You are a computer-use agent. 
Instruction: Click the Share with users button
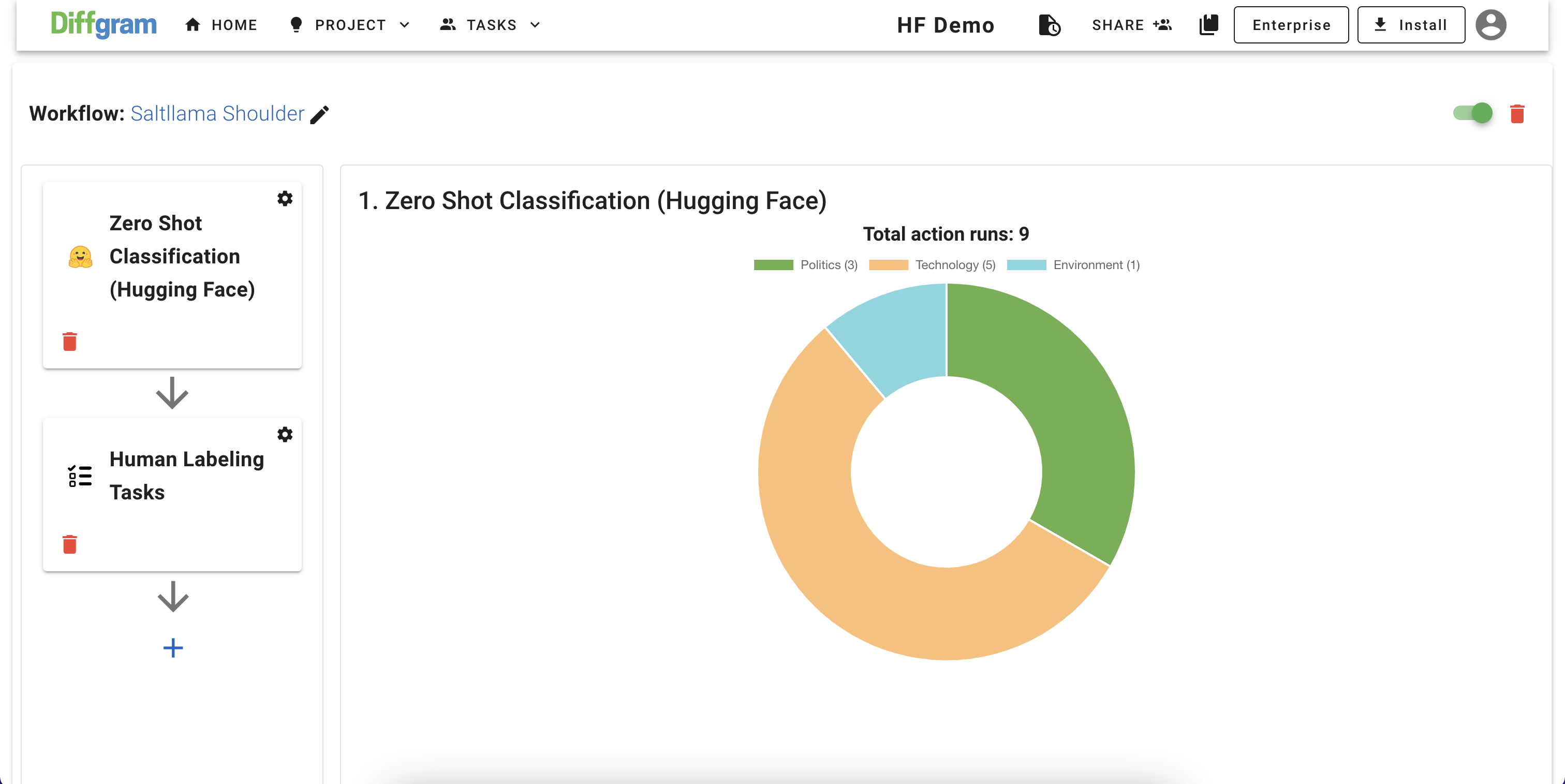tap(1131, 25)
